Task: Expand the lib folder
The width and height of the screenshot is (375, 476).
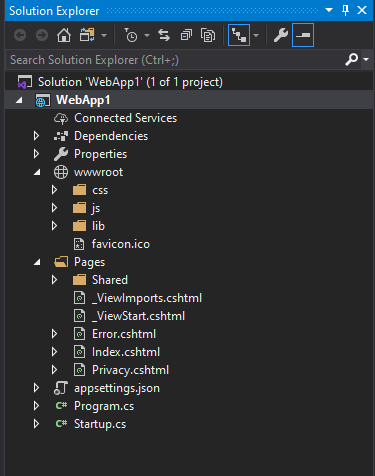Action: tap(54, 226)
